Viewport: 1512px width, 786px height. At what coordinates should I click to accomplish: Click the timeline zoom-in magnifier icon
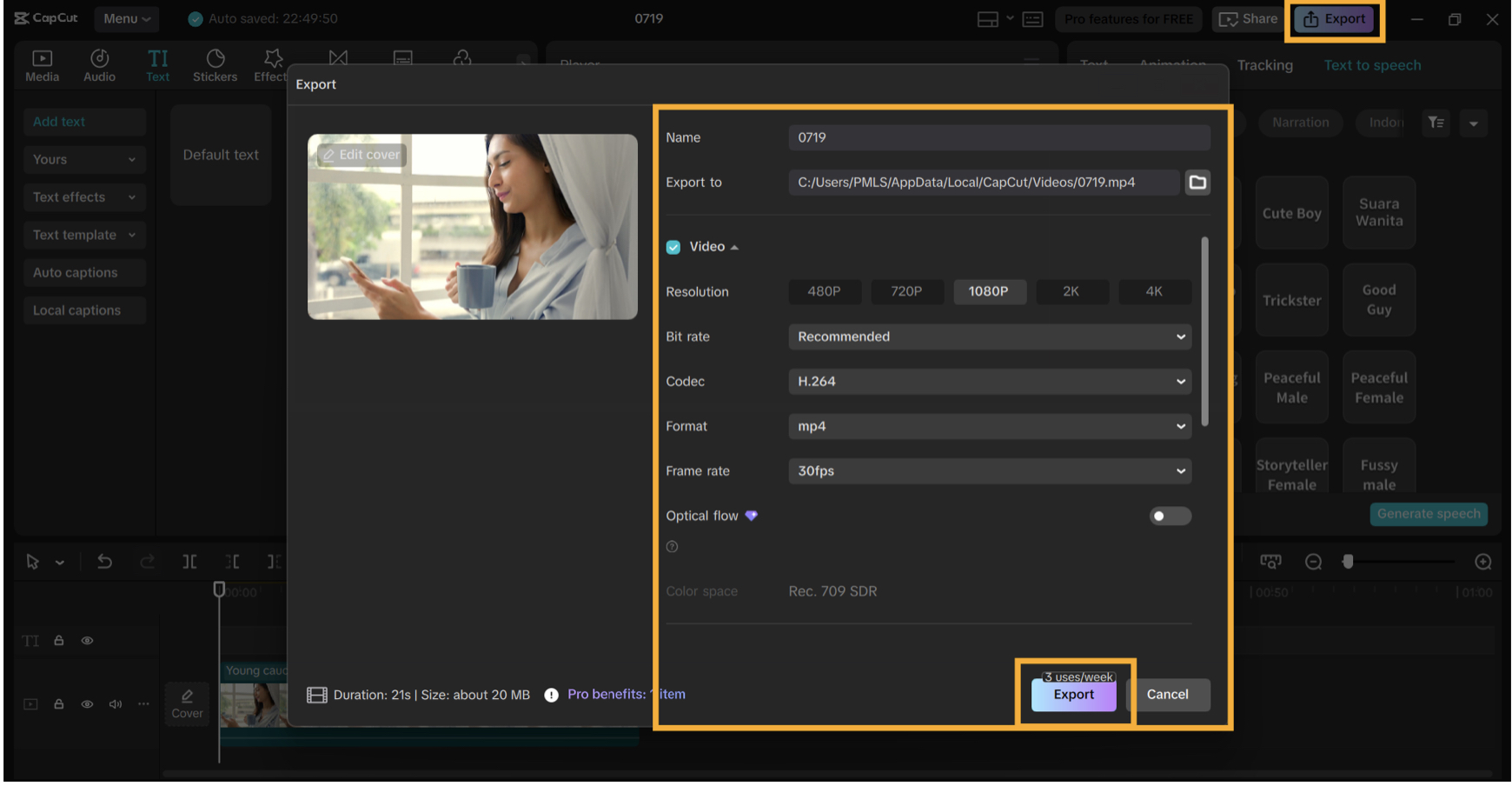1483,563
